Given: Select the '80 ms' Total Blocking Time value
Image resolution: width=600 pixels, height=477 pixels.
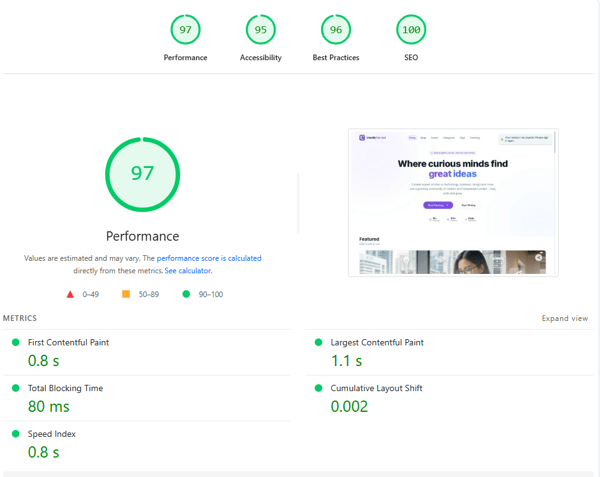Looking at the screenshot, I should [49, 406].
